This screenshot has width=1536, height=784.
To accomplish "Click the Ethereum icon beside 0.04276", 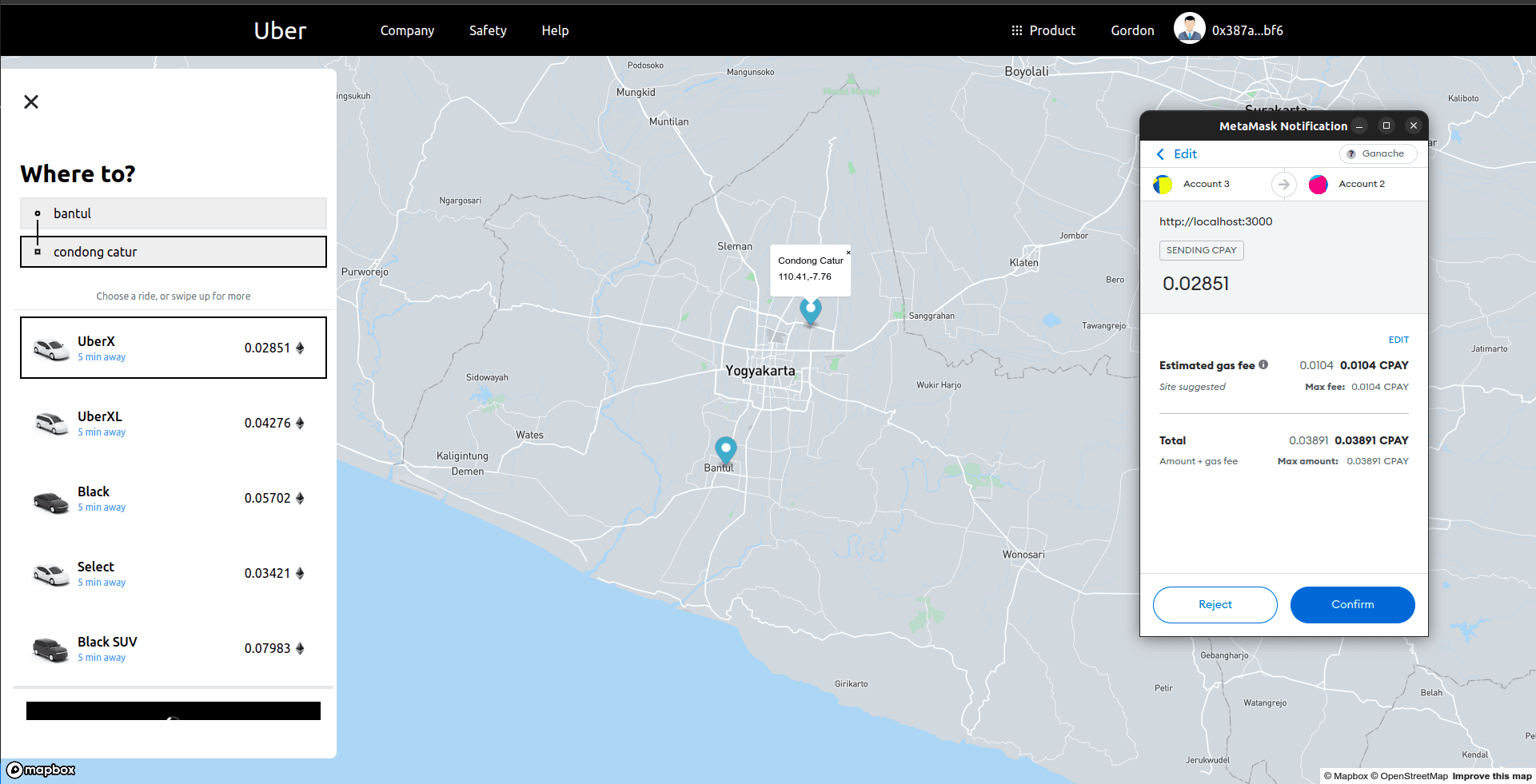I will point(300,423).
